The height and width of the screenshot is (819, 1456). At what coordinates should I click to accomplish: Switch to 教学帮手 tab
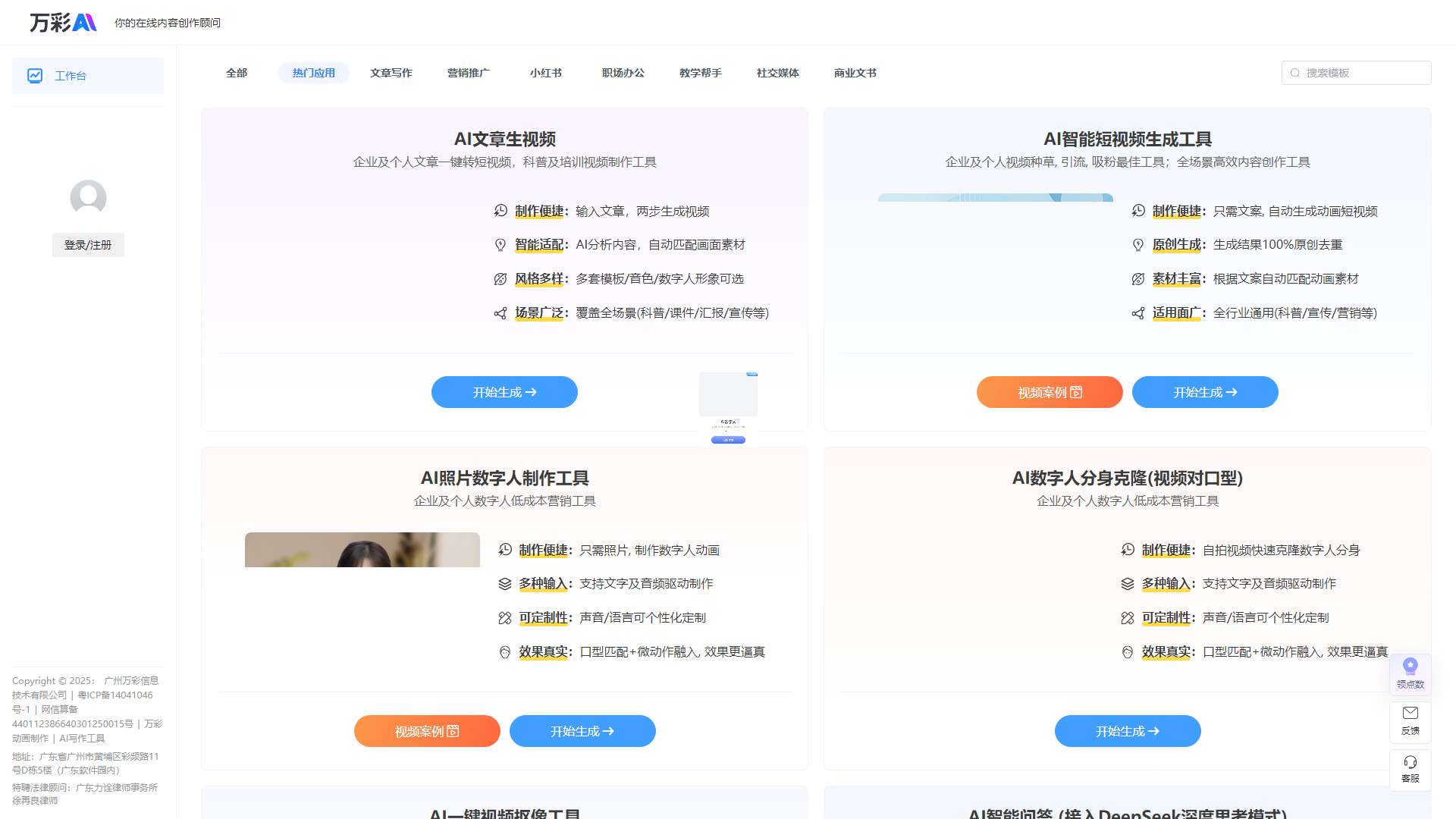pyautogui.click(x=701, y=73)
